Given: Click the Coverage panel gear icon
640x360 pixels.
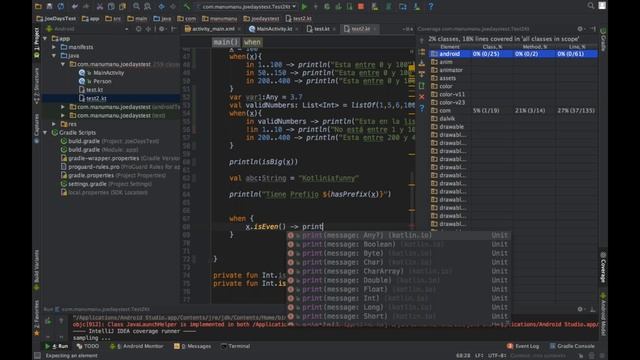Looking at the screenshot, I should (580, 29).
